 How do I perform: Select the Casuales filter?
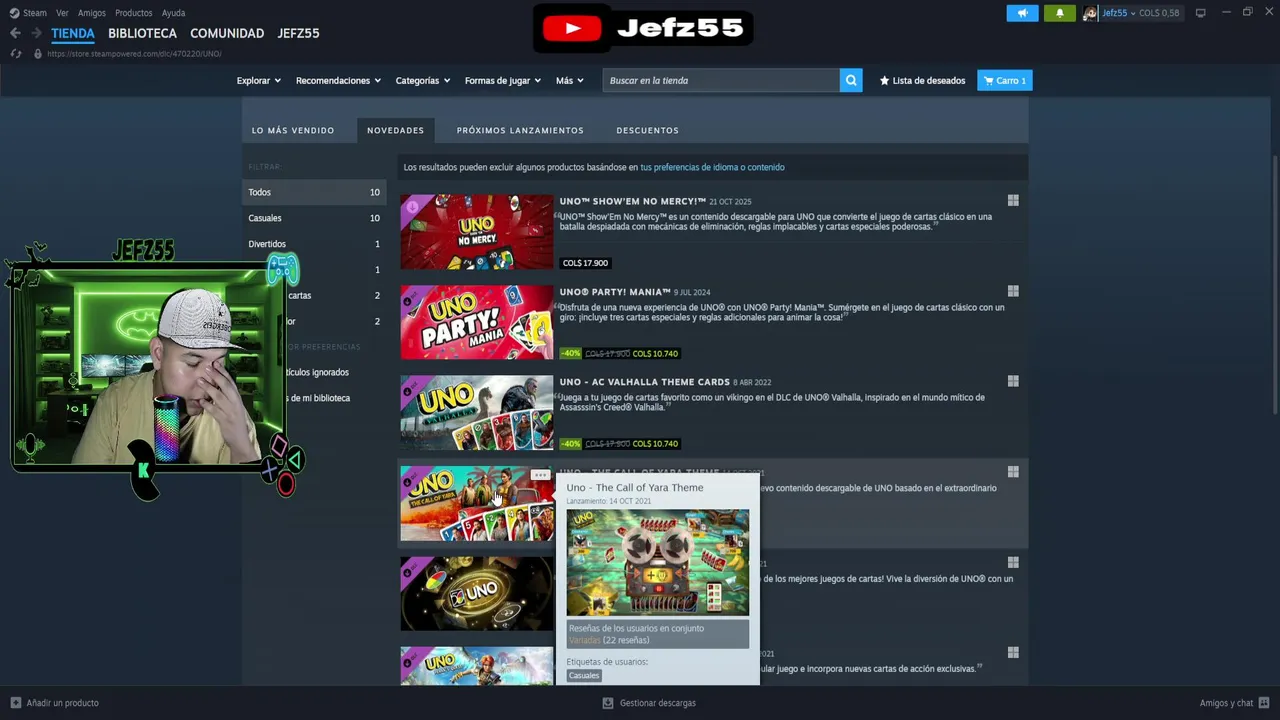point(314,218)
